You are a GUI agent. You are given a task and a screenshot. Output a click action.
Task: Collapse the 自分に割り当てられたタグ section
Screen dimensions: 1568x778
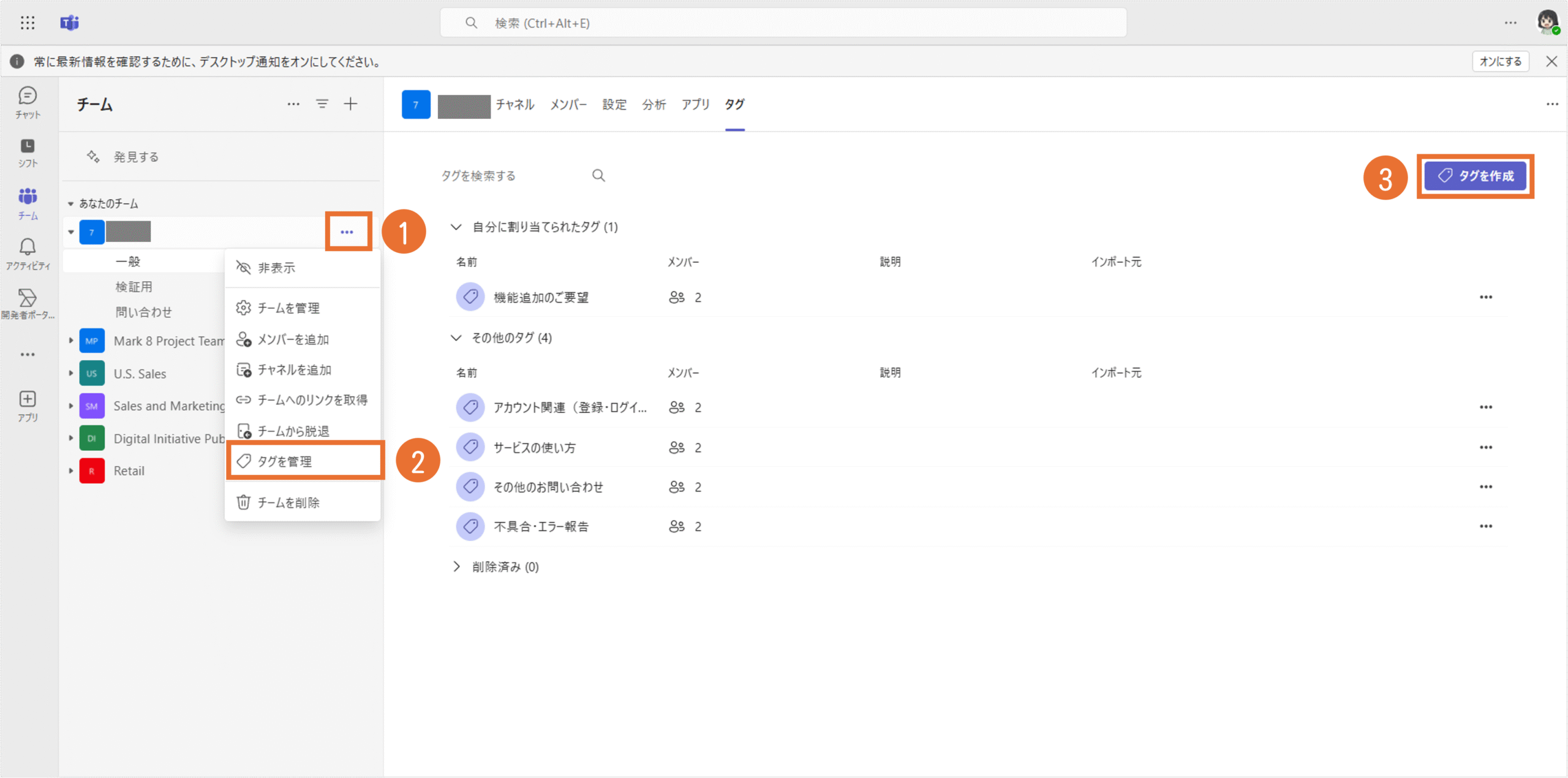456,227
